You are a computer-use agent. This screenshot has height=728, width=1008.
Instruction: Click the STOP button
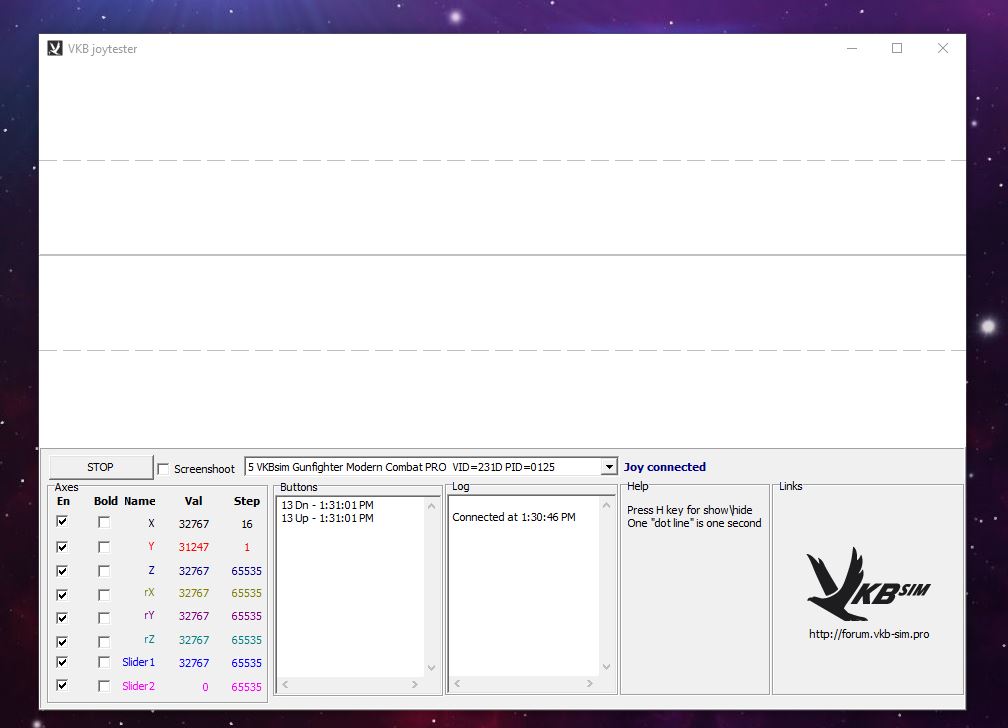(101, 467)
